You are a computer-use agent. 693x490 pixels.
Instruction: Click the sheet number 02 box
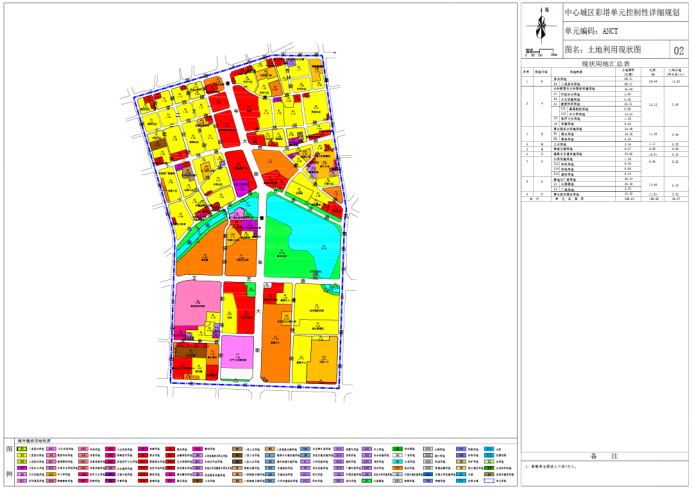click(680, 49)
